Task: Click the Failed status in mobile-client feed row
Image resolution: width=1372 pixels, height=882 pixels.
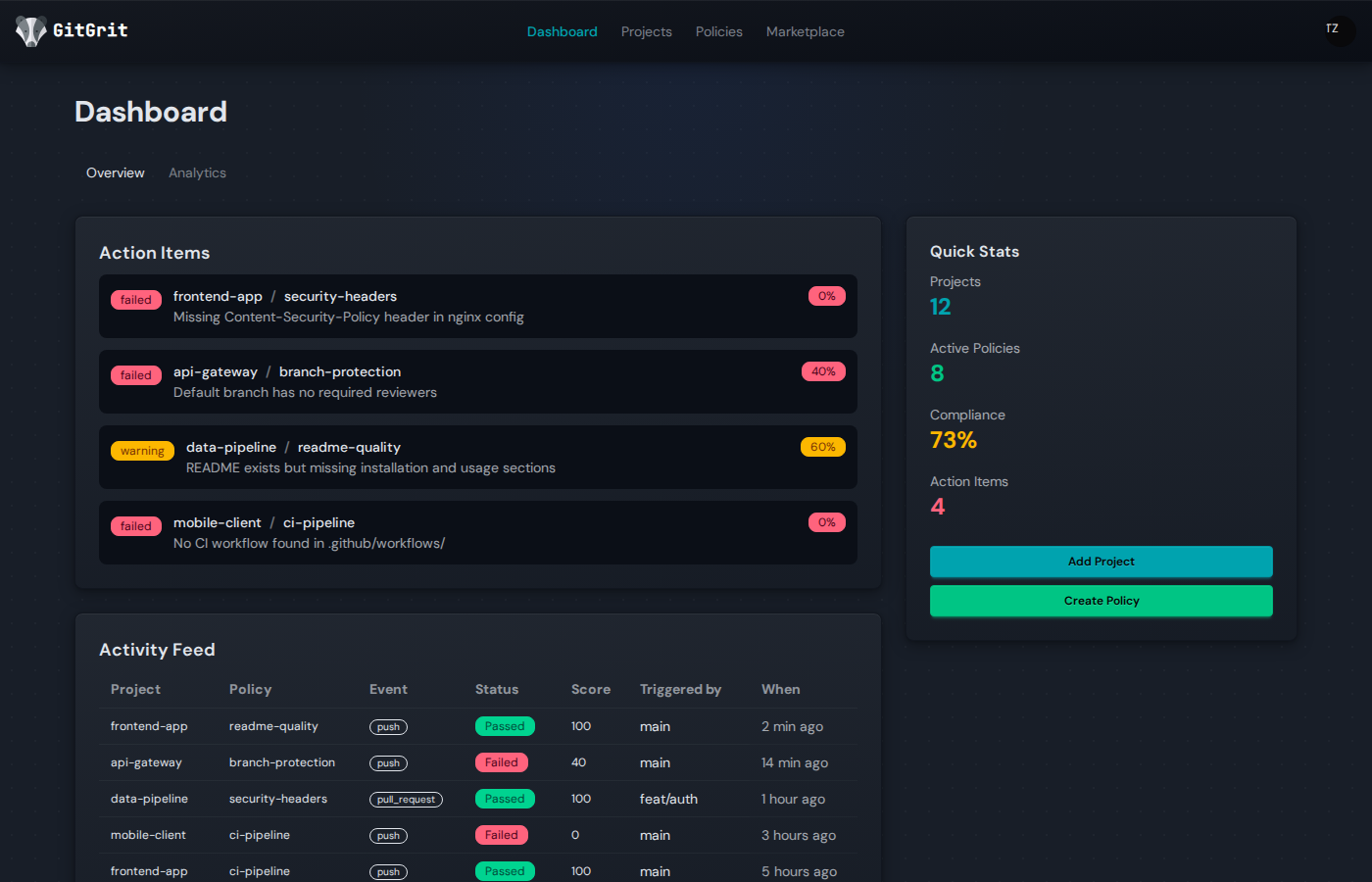Action: (502, 835)
